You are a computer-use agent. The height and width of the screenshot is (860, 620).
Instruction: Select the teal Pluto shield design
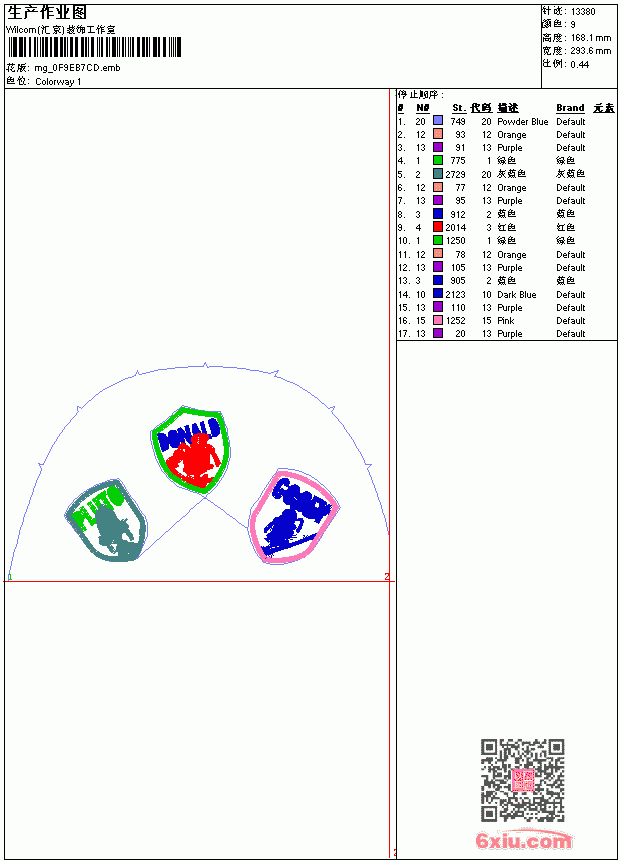coord(106,520)
